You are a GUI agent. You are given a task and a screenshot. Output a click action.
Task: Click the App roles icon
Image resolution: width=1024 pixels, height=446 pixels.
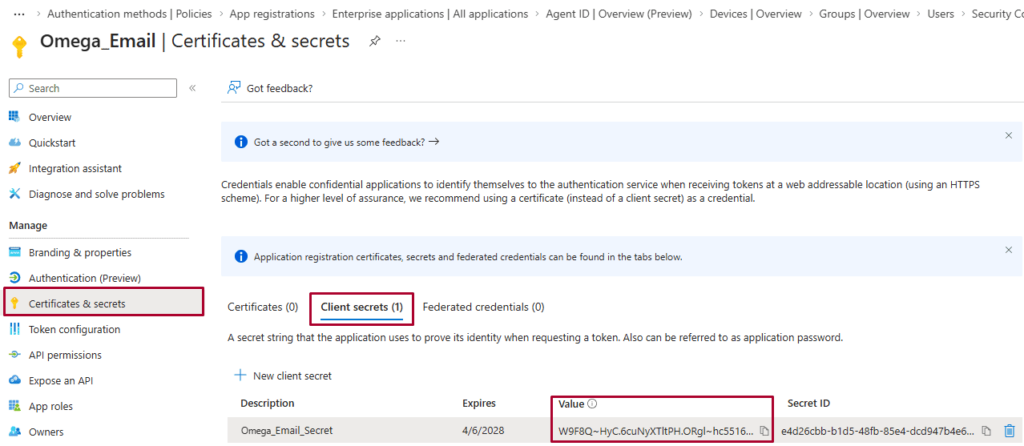(x=14, y=406)
